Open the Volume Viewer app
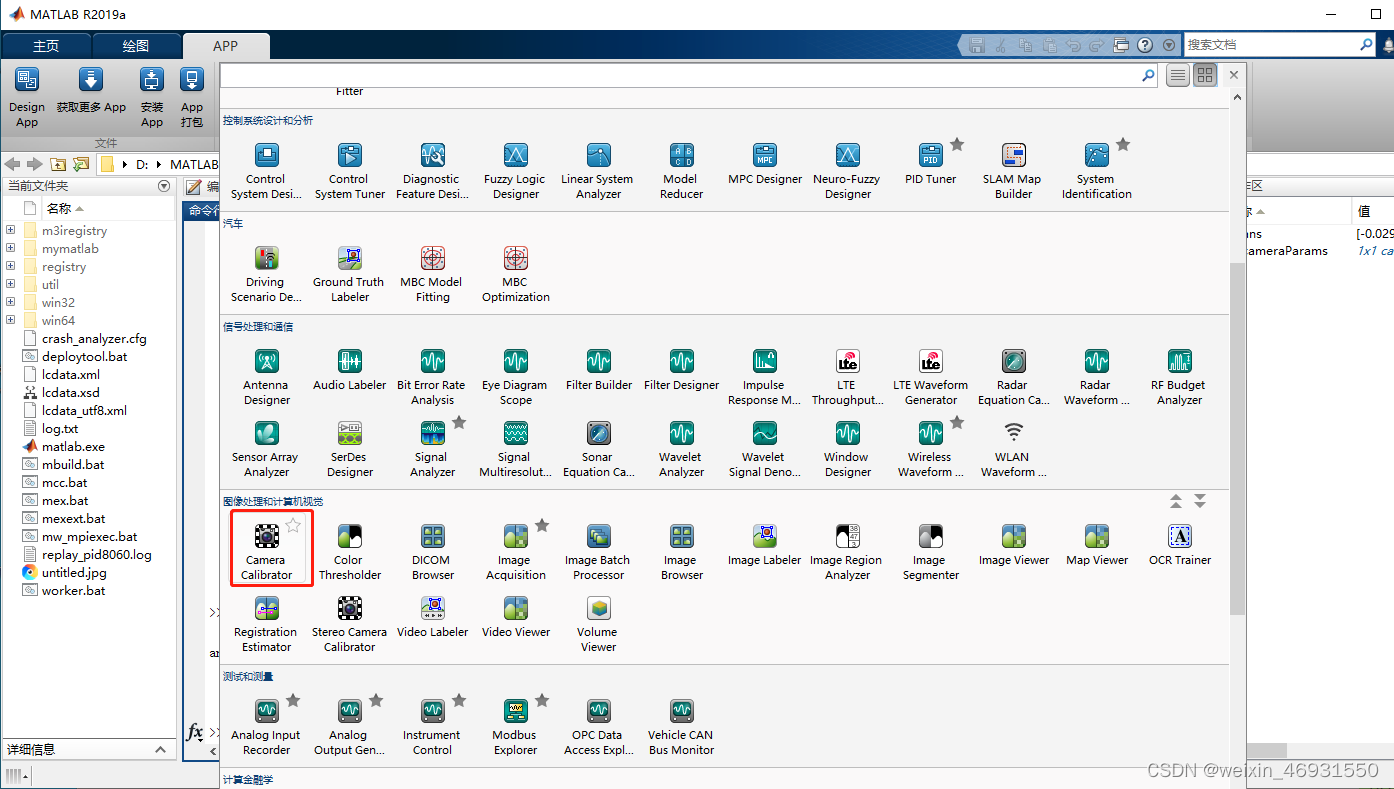Viewport: 1394px width, 789px height. pyautogui.click(x=599, y=624)
